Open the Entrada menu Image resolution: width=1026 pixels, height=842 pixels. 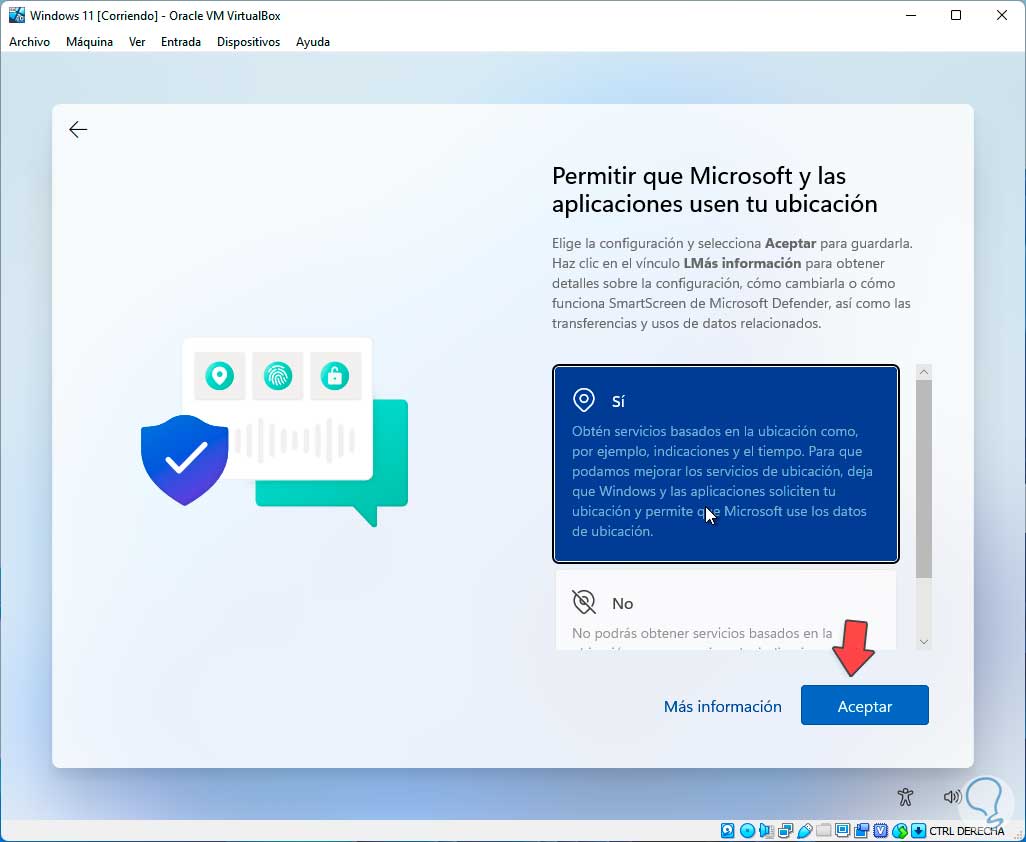(181, 42)
